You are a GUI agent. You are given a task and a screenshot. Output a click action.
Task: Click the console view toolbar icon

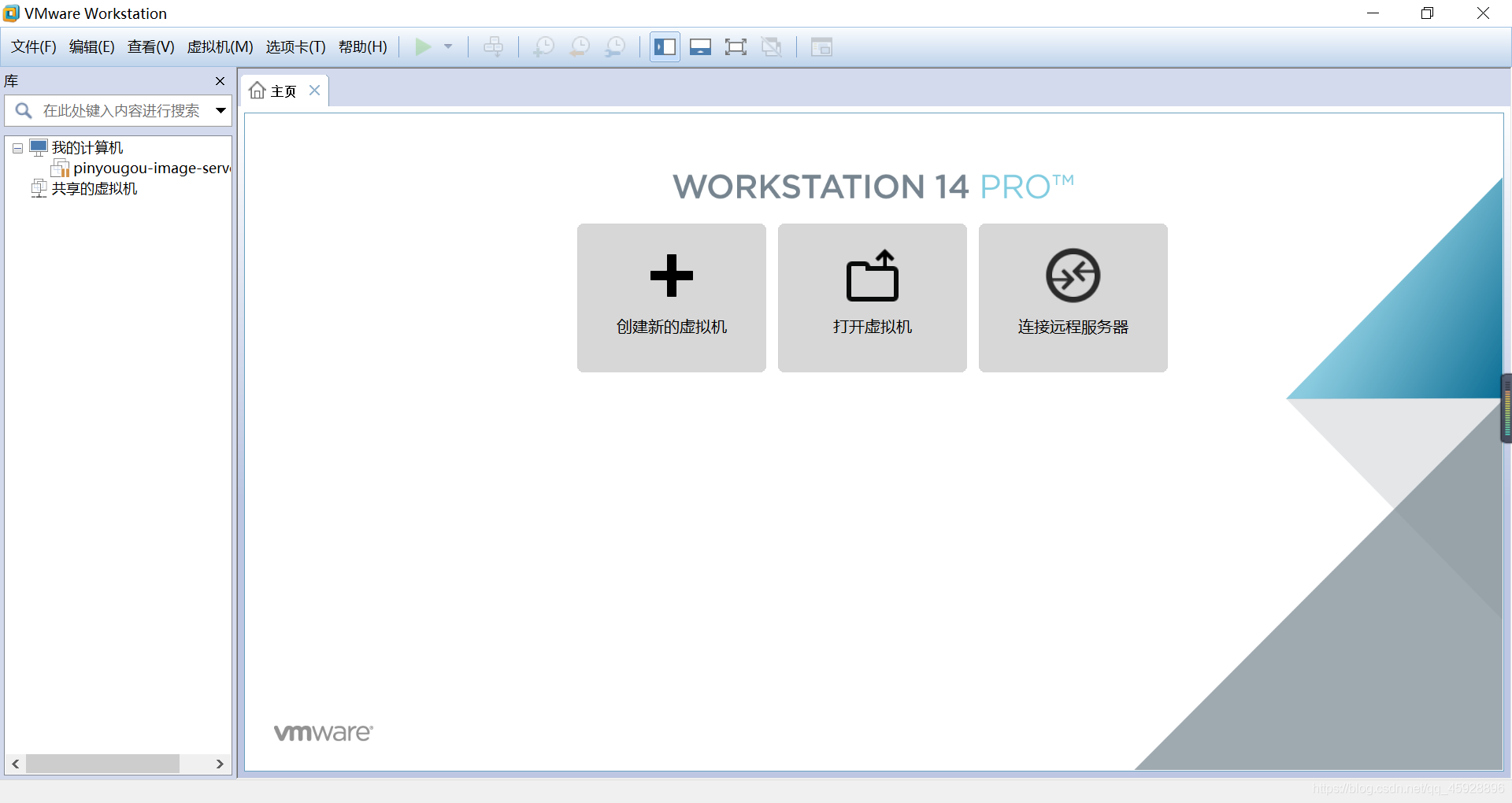coord(821,47)
